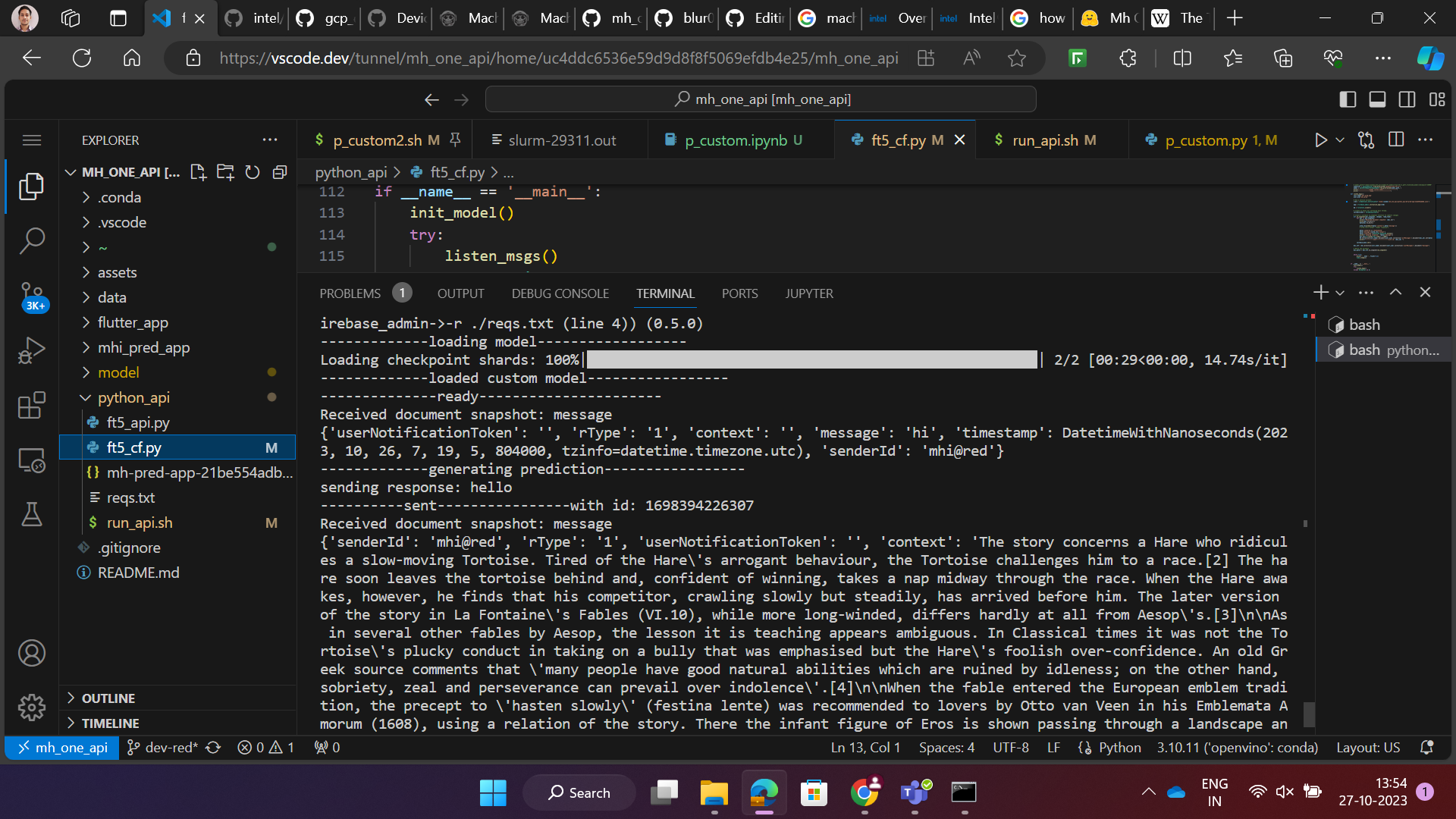The image size is (1456, 819).
Task: Refresh the Explorer file tree
Action: pos(253,172)
